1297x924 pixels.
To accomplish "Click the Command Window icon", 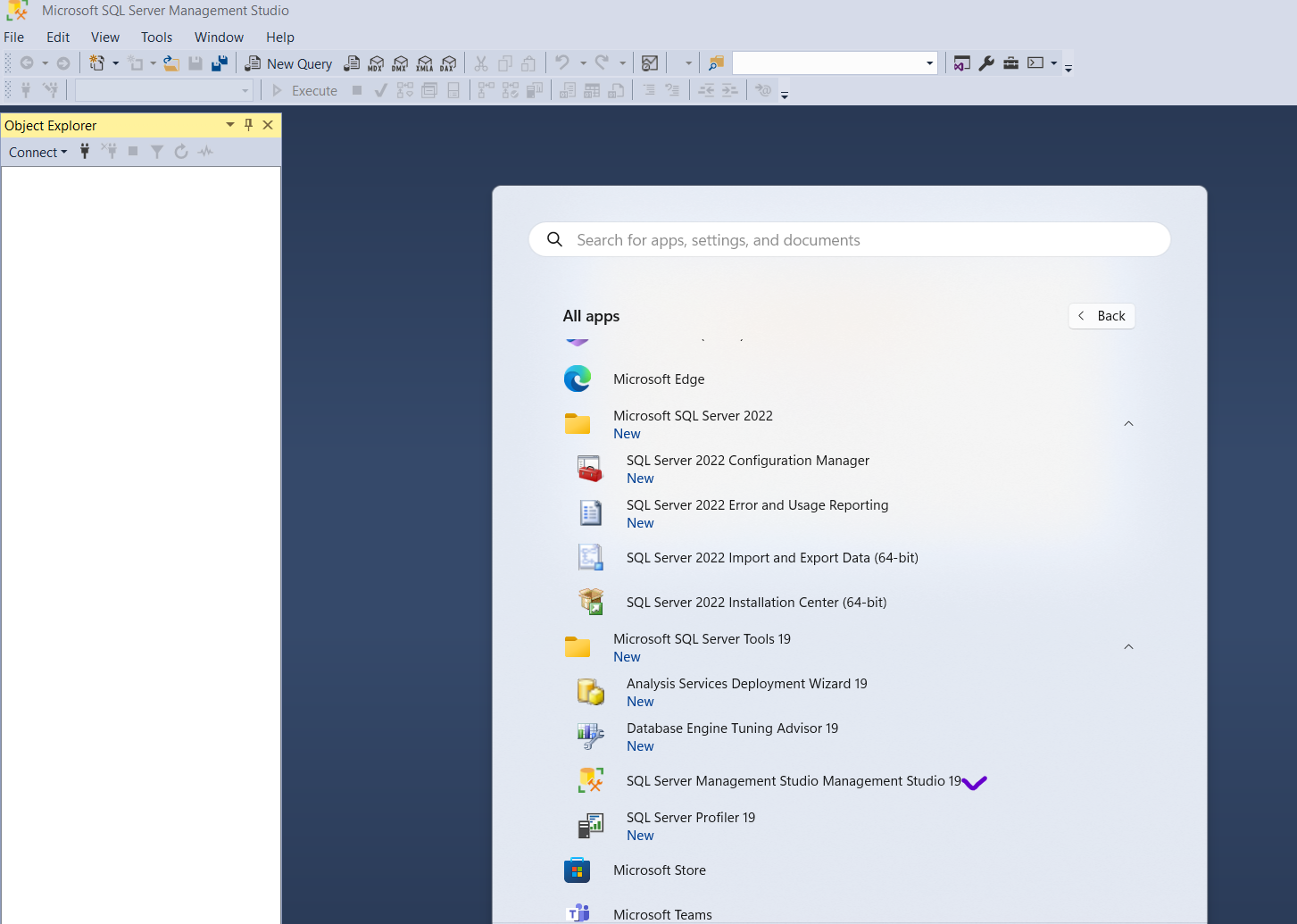I will click(x=1035, y=63).
